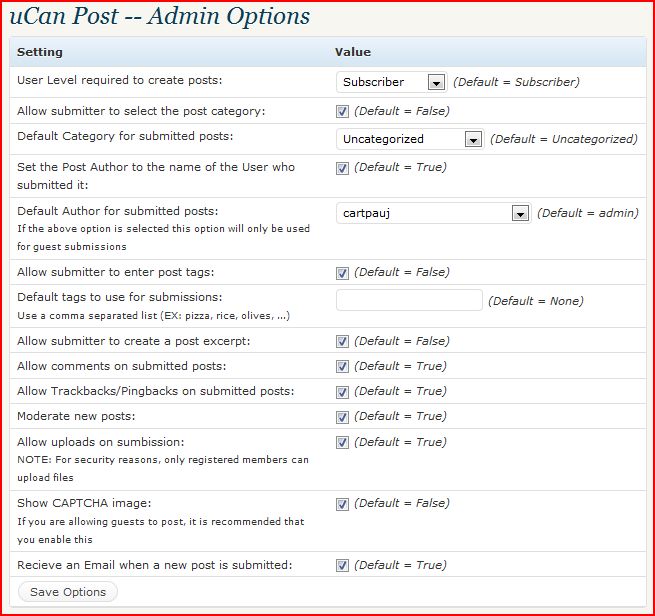This screenshot has width=655, height=616.
Task: Click arrow button of Uncategorized dropdown
Action: (473, 139)
